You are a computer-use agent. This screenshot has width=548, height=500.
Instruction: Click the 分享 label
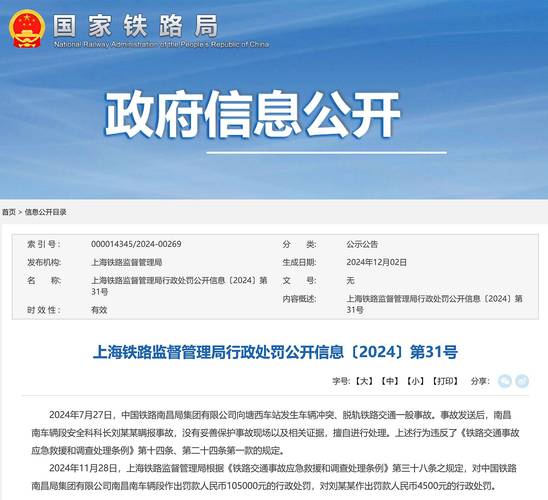pos(480,381)
